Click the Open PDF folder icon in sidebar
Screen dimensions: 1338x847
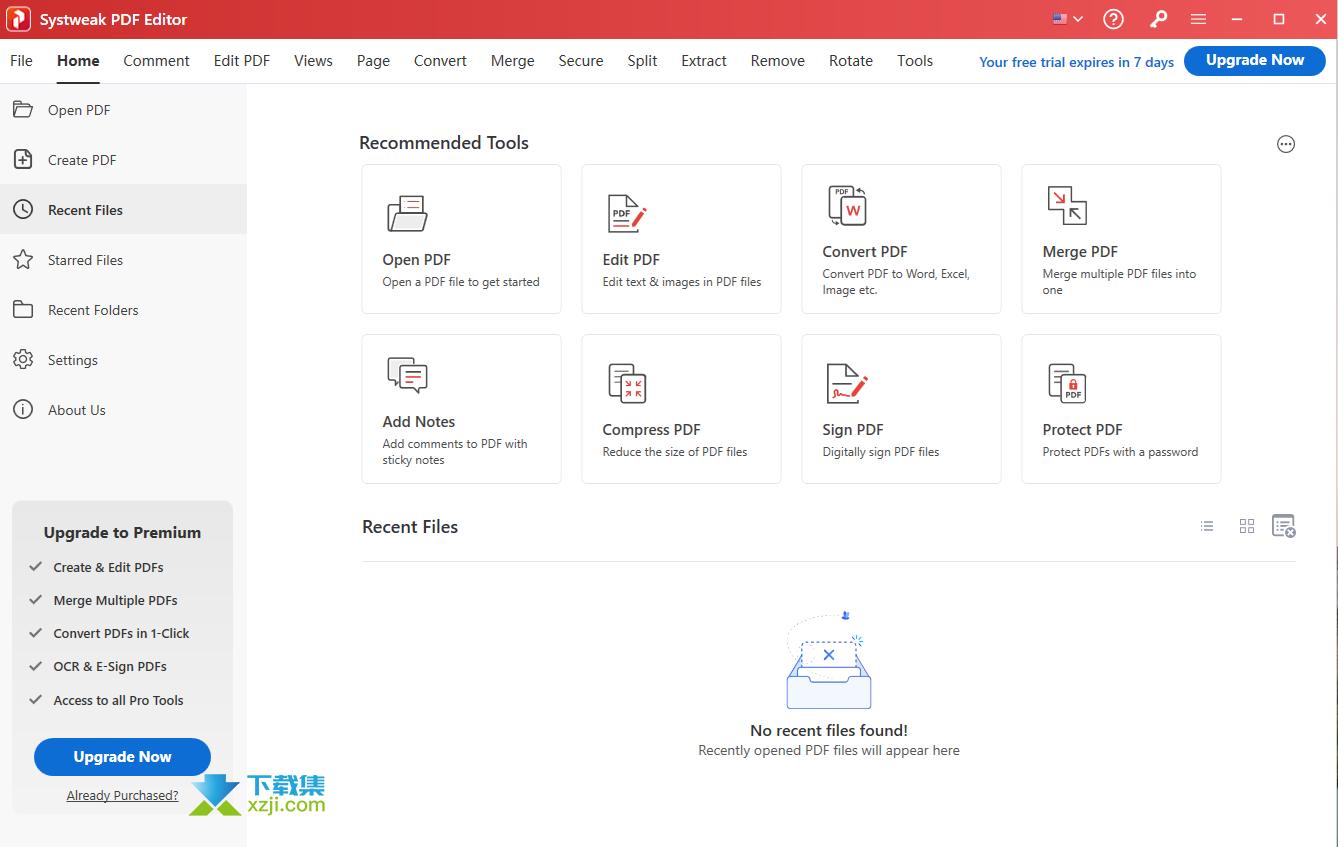(x=23, y=109)
